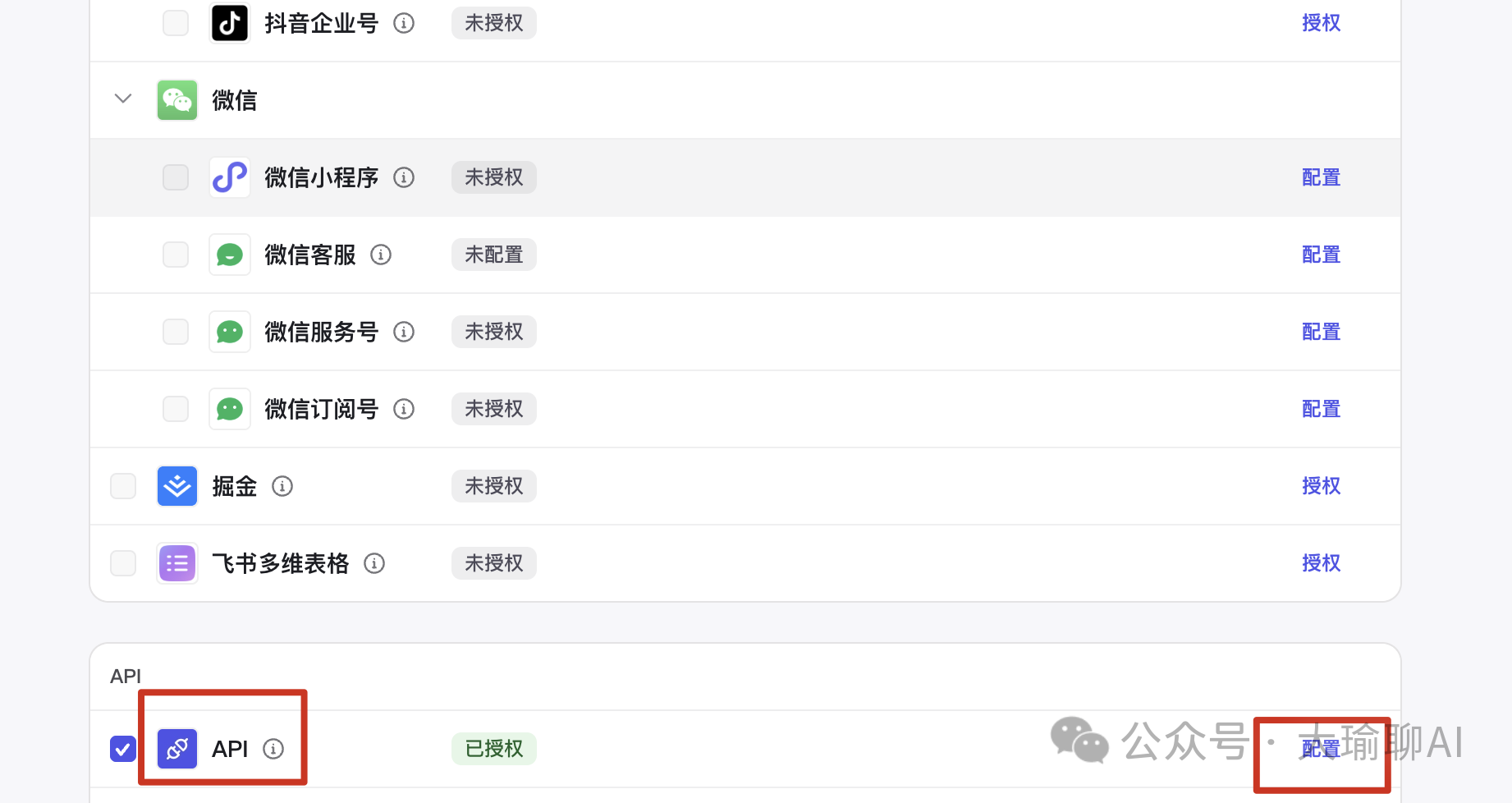1512x803 pixels.
Task: Click the 抖音企业号 Douyin icon
Action: [229, 23]
